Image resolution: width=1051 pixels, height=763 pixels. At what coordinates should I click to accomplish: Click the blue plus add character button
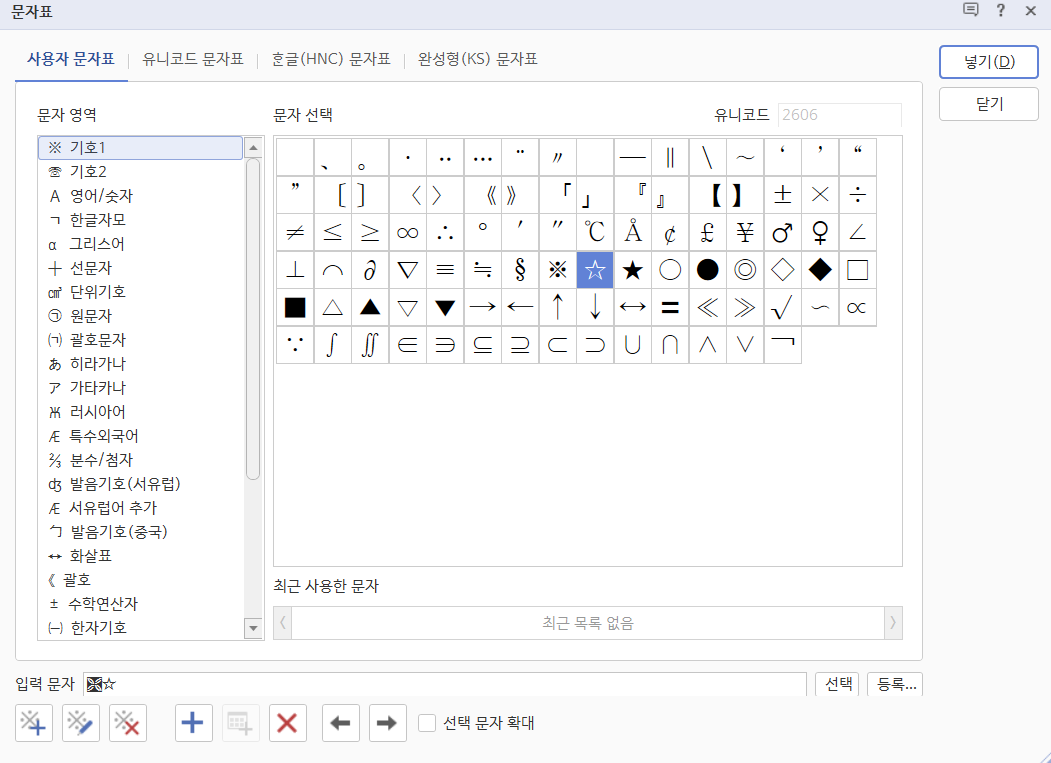click(x=194, y=723)
